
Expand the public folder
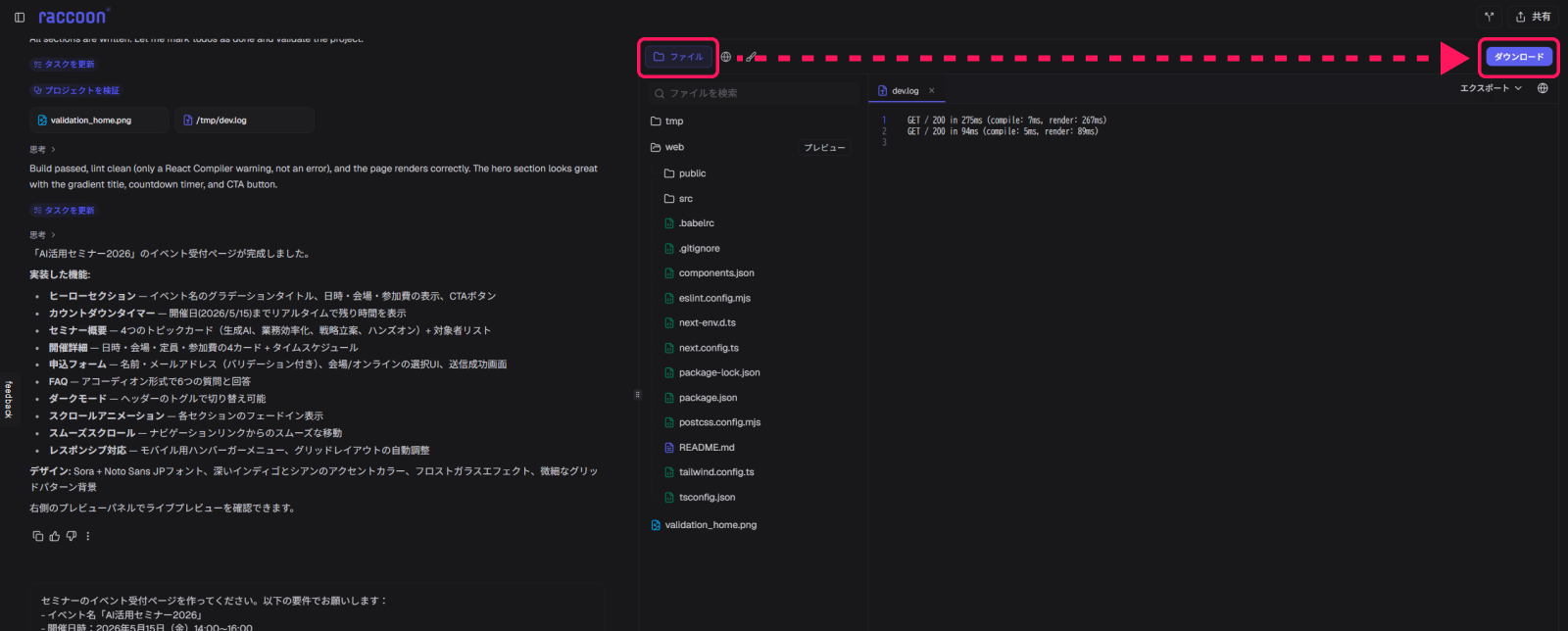click(692, 173)
